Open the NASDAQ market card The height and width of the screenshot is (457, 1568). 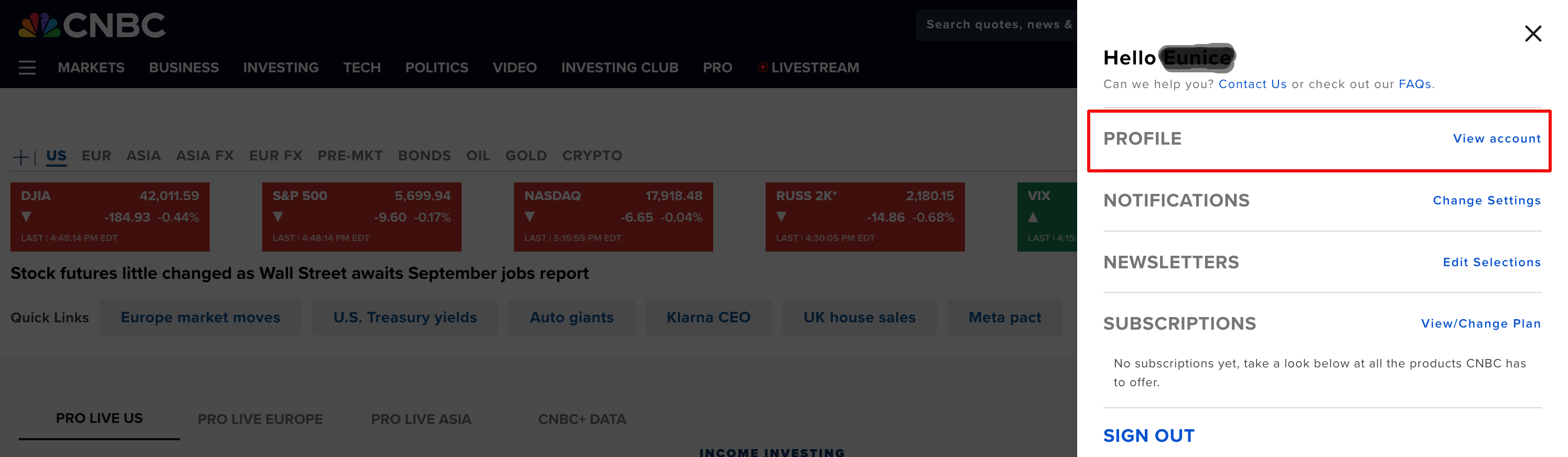(x=613, y=216)
